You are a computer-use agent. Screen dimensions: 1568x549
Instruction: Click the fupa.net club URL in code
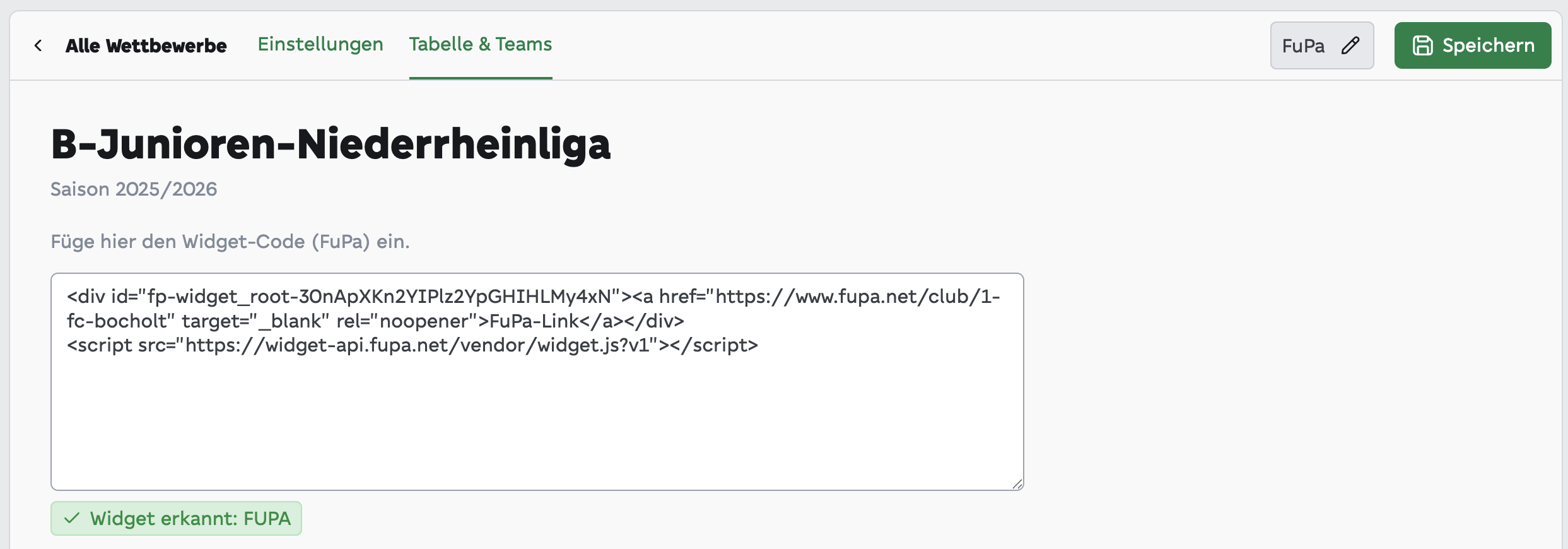(858, 297)
